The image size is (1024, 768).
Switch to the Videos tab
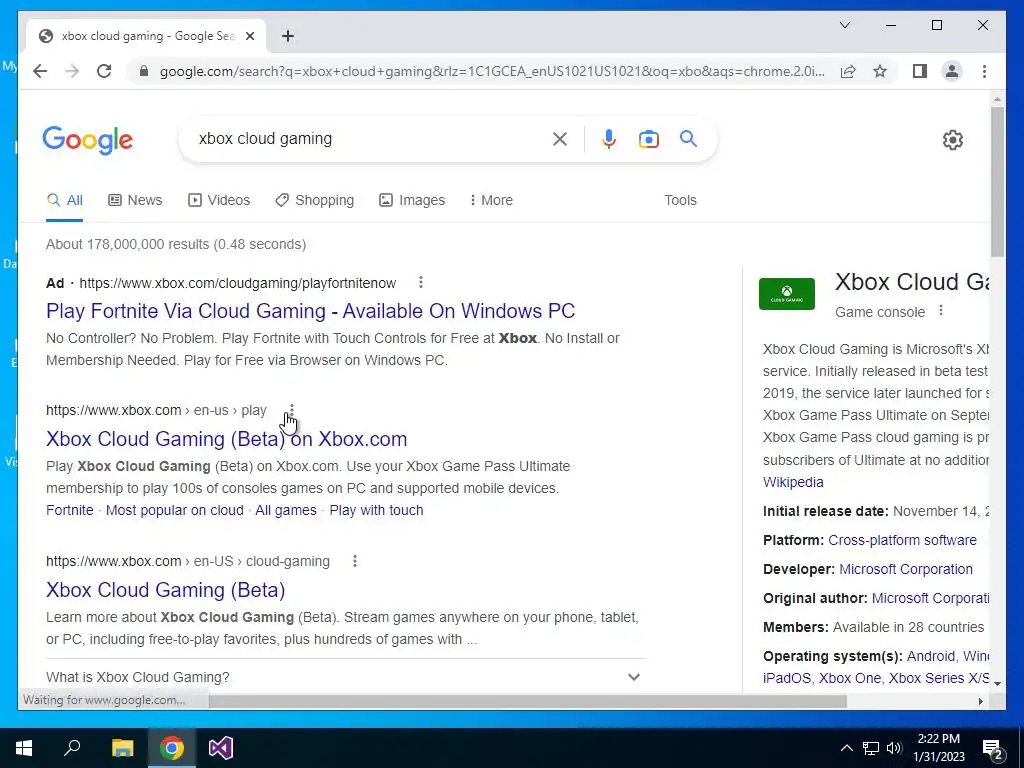(219, 200)
